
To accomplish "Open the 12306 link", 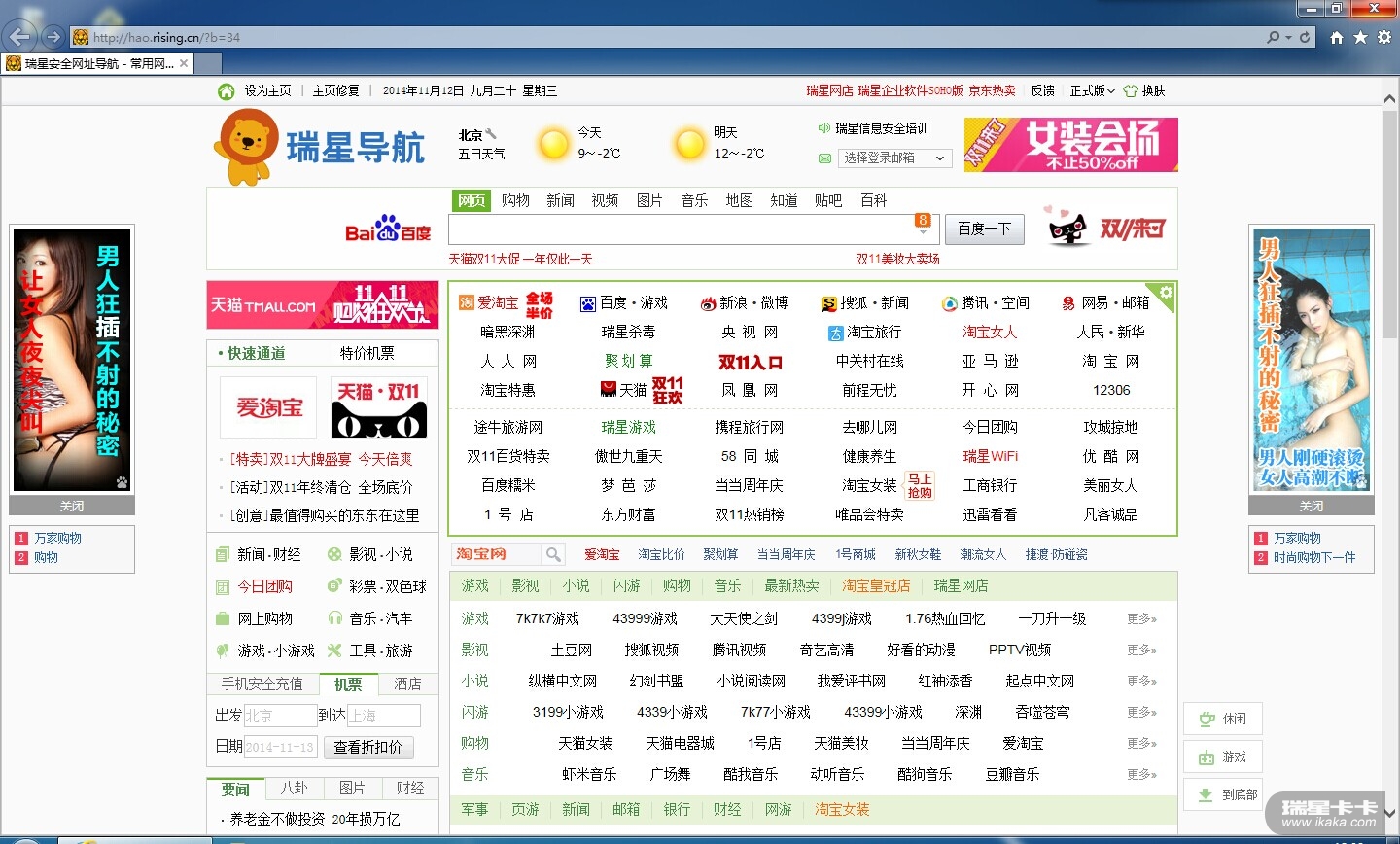I will (1111, 390).
